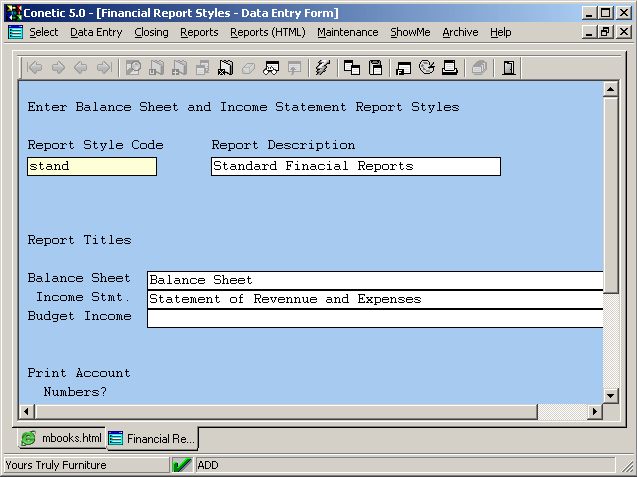Click the lightning bolt toolbar icon
Image resolution: width=637 pixels, height=477 pixels.
[x=322, y=68]
